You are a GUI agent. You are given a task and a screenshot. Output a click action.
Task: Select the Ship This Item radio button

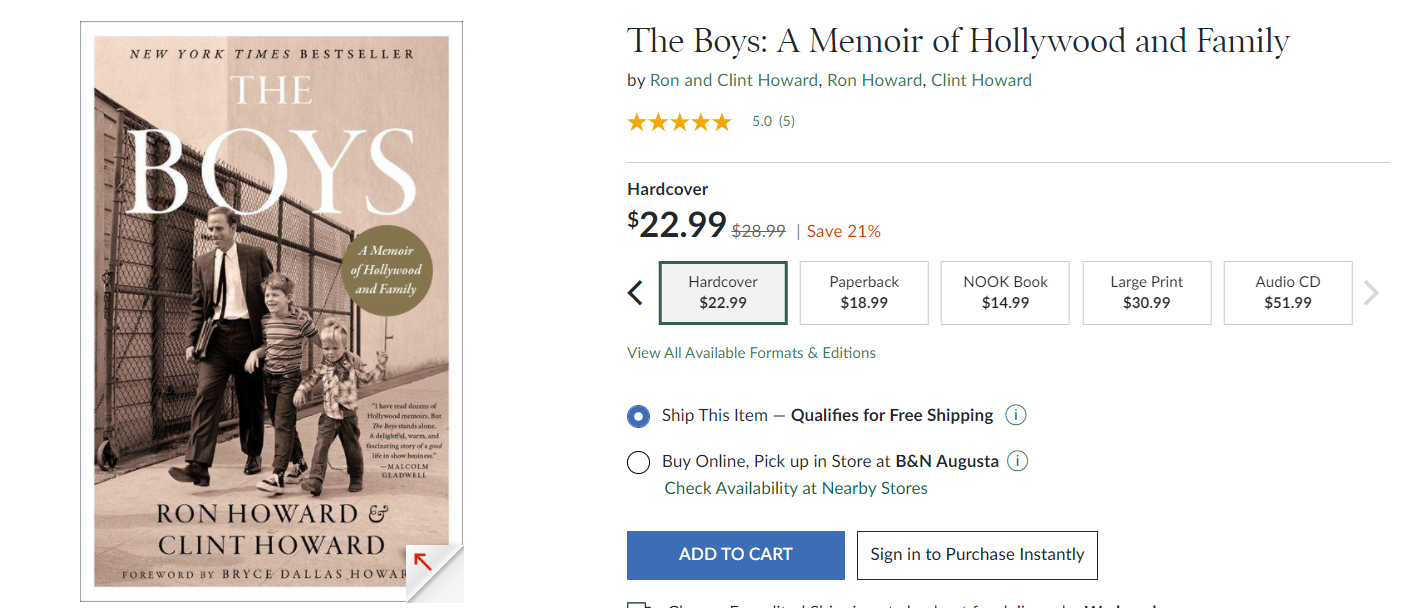coord(638,416)
